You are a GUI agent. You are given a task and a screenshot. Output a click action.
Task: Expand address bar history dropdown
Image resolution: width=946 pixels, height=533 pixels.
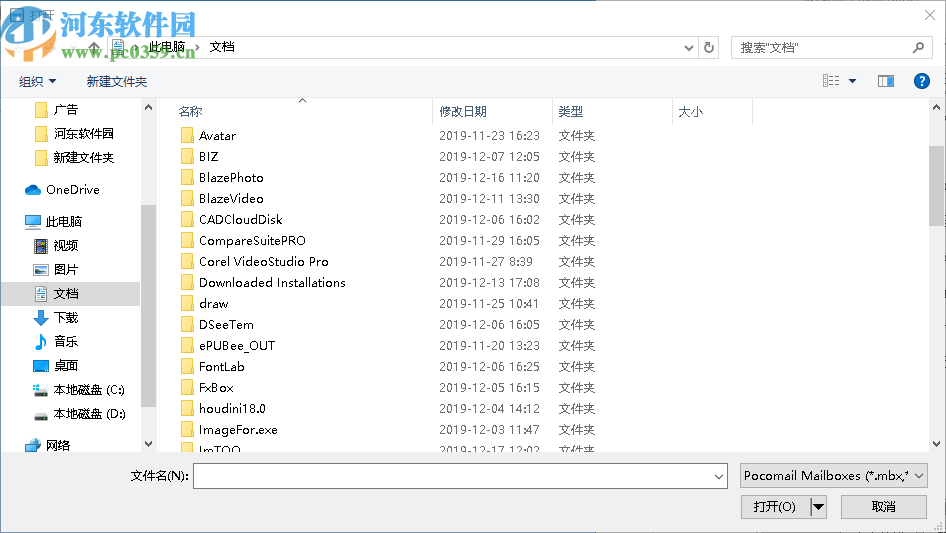pos(688,48)
